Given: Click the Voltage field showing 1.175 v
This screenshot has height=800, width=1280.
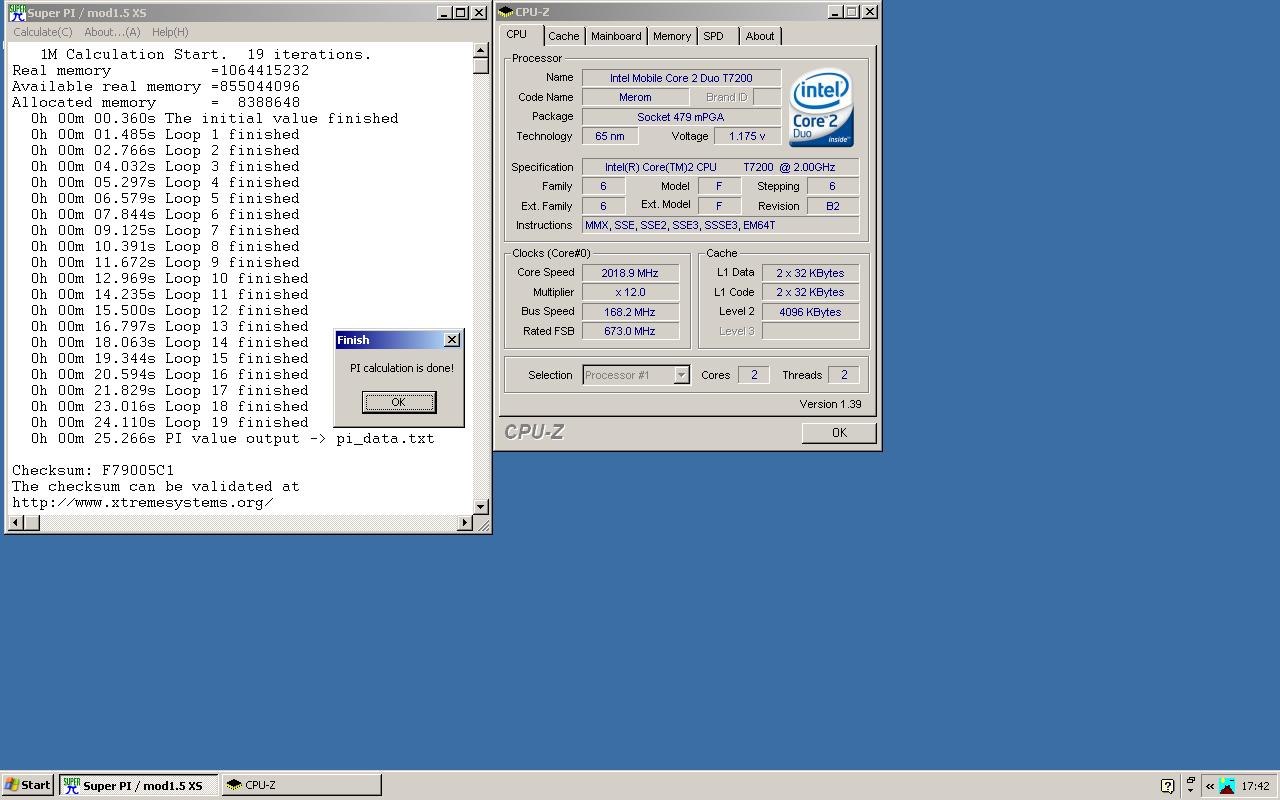Looking at the screenshot, I should click(x=747, y=136).
